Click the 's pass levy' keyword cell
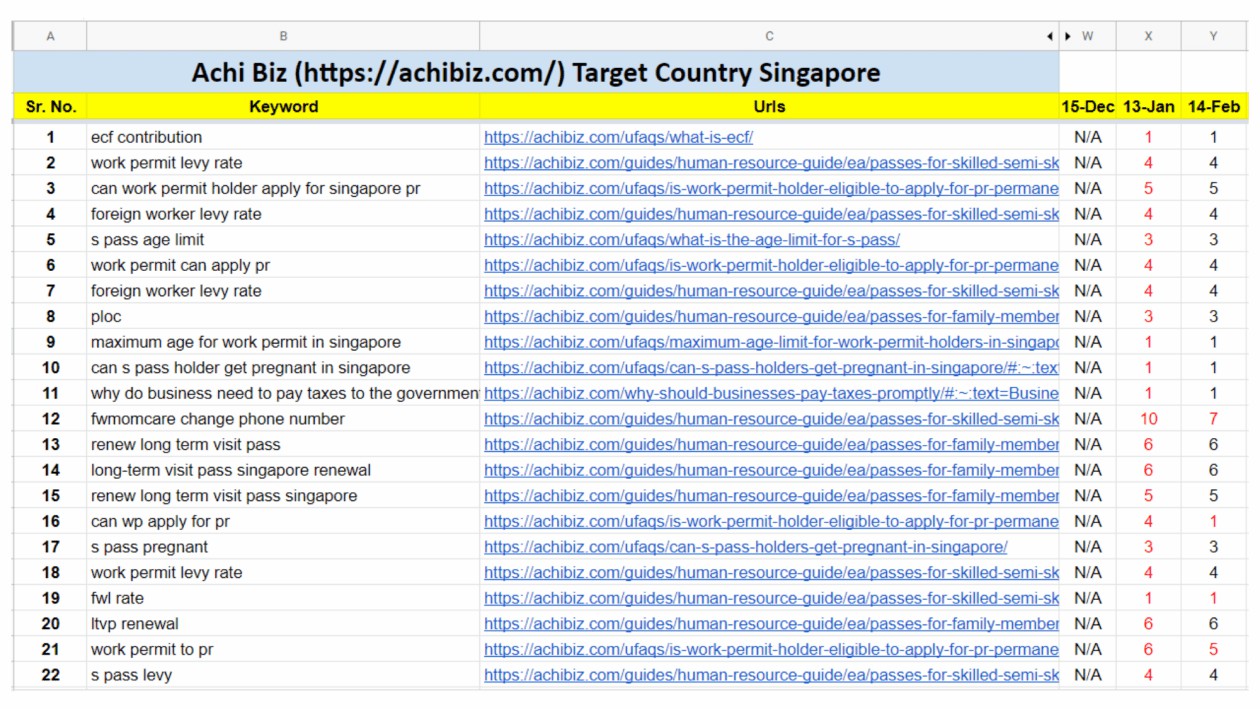 (x=131, y=675)
